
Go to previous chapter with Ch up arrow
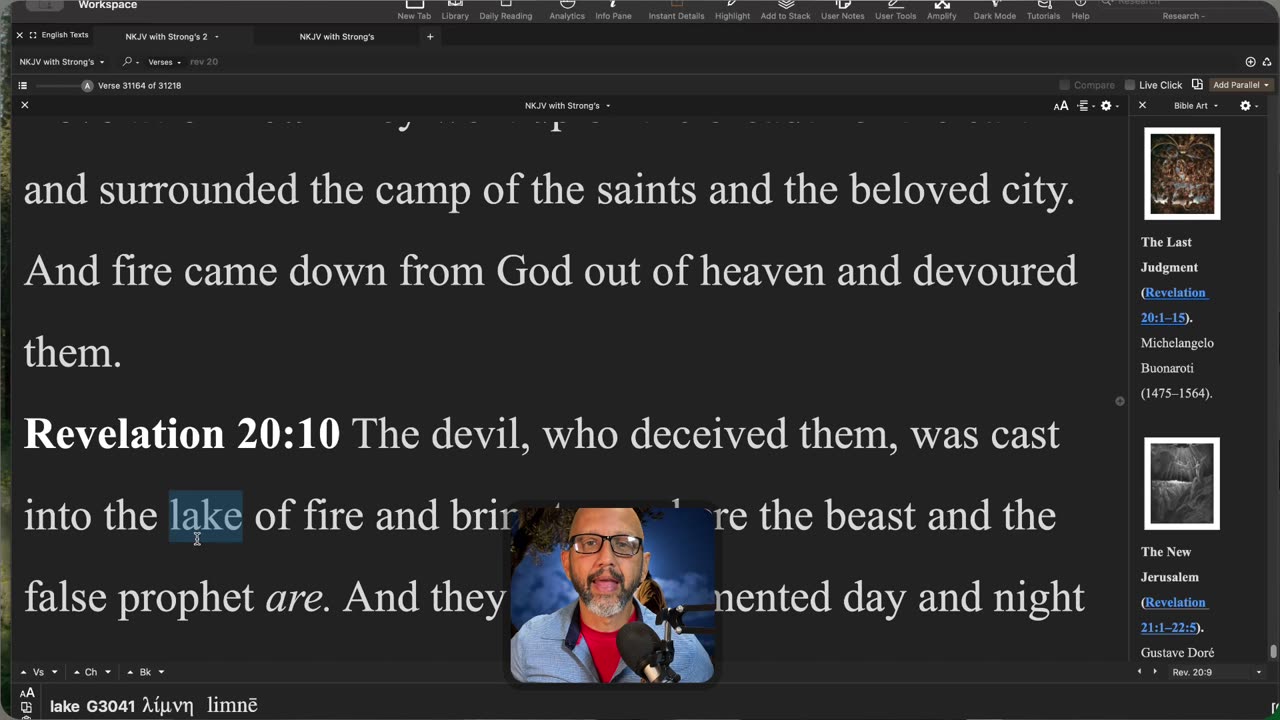click(x=77, y=672)
